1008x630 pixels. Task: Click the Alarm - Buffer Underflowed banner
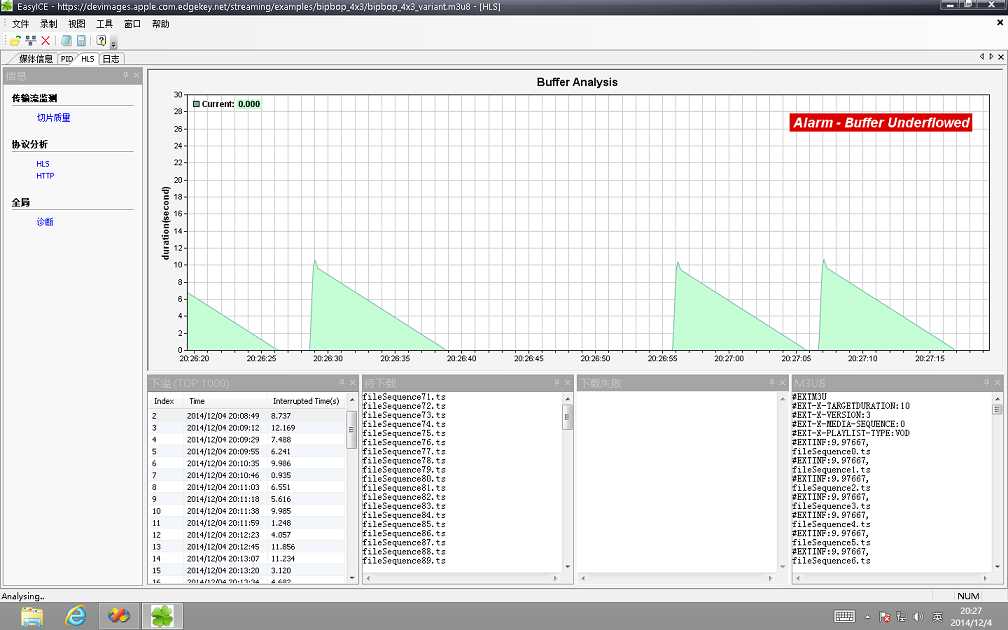881,122
